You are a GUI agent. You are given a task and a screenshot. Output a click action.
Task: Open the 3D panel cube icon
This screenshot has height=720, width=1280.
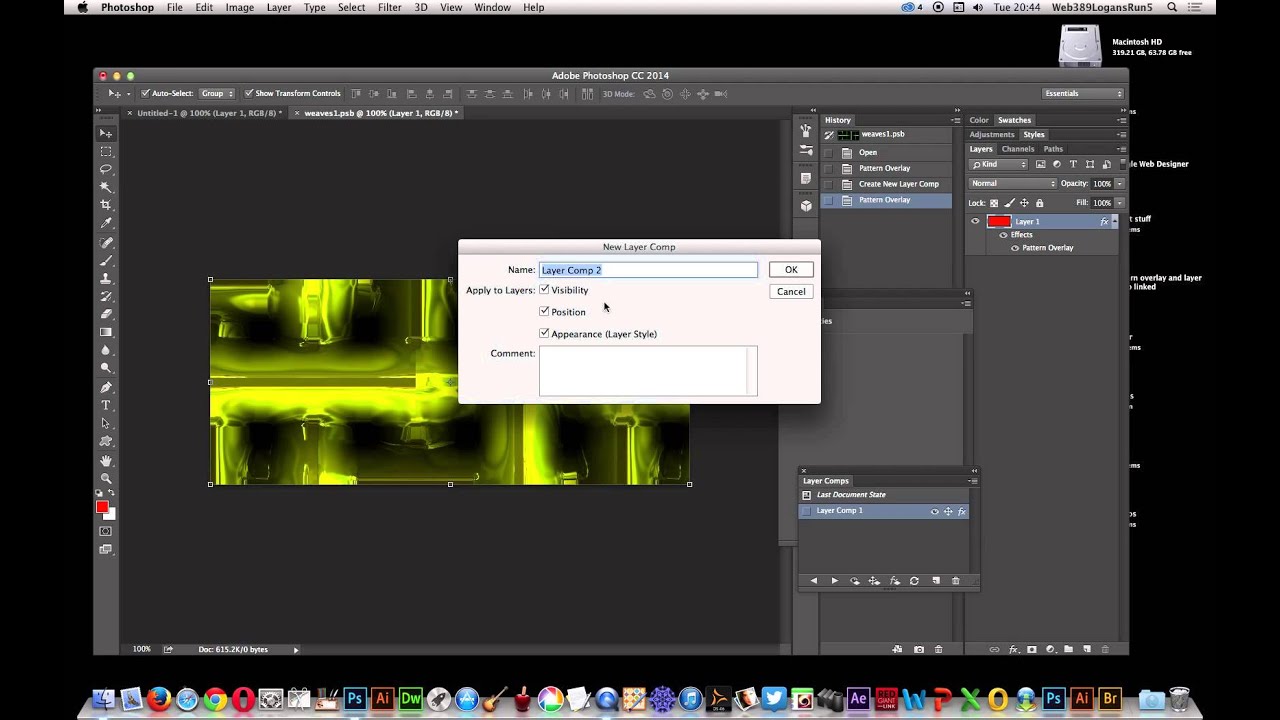(x=806, y=205)
